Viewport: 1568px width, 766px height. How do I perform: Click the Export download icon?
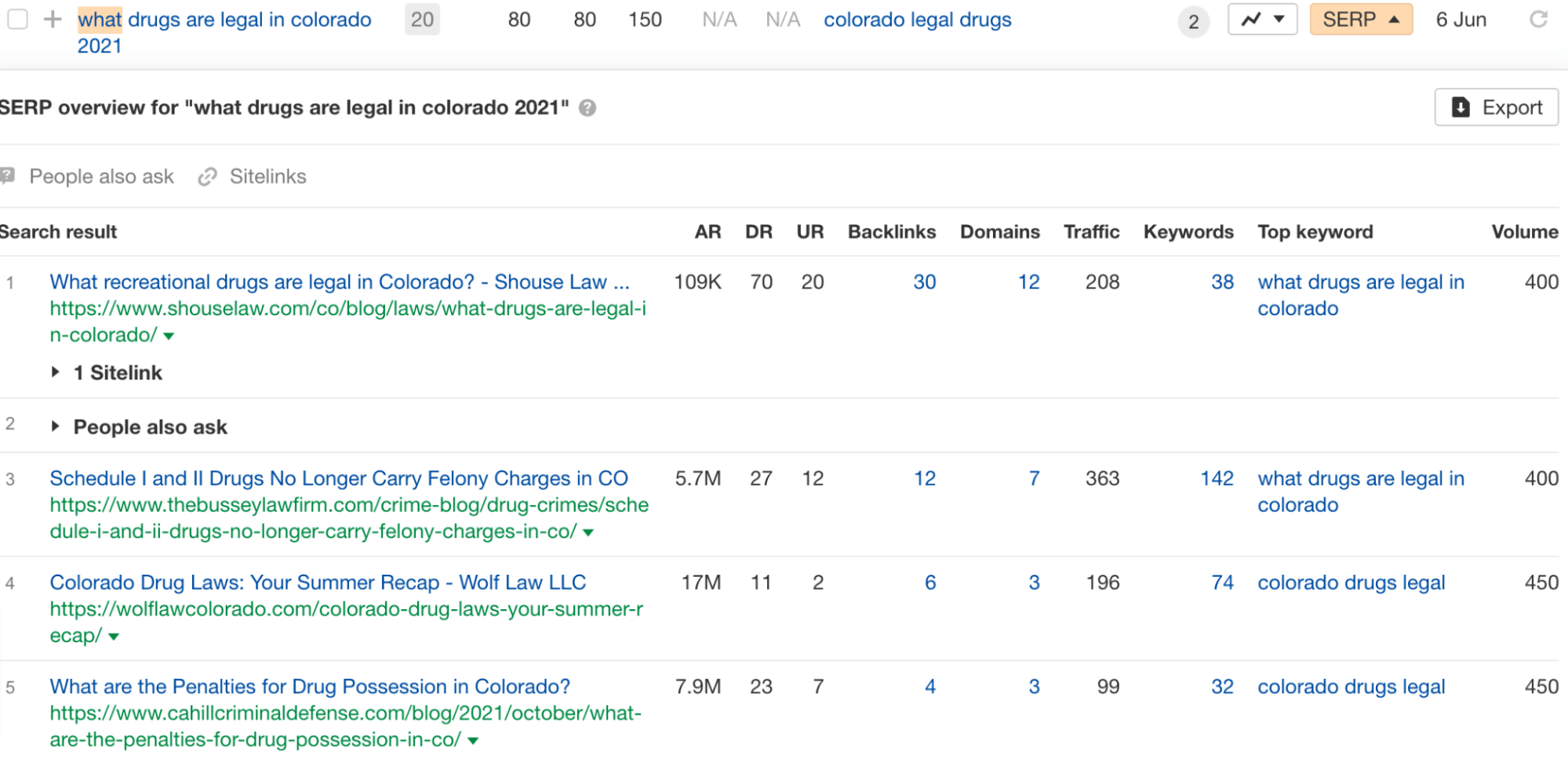click(1460, 107)
